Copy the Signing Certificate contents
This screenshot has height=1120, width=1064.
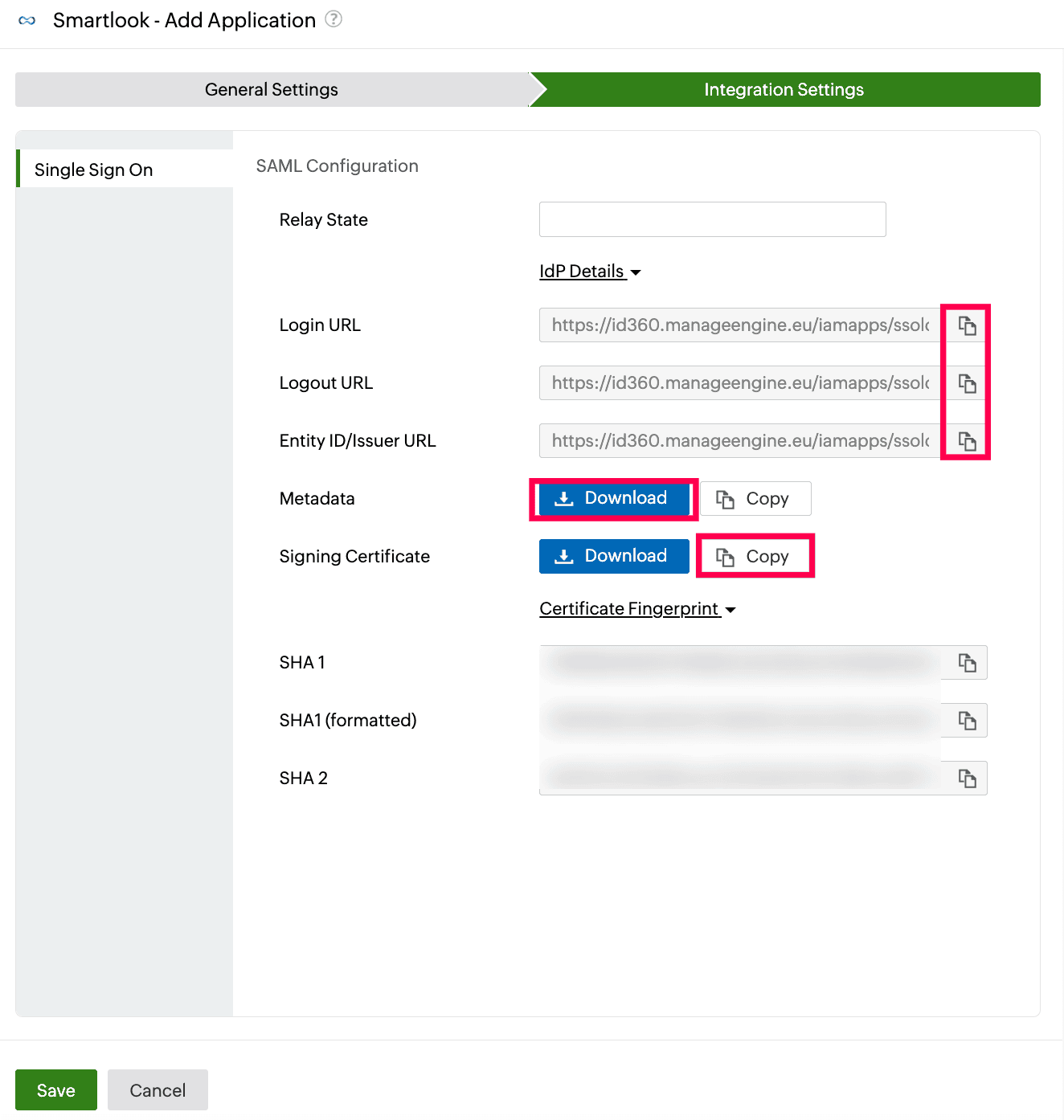click(x=755, y=556)
